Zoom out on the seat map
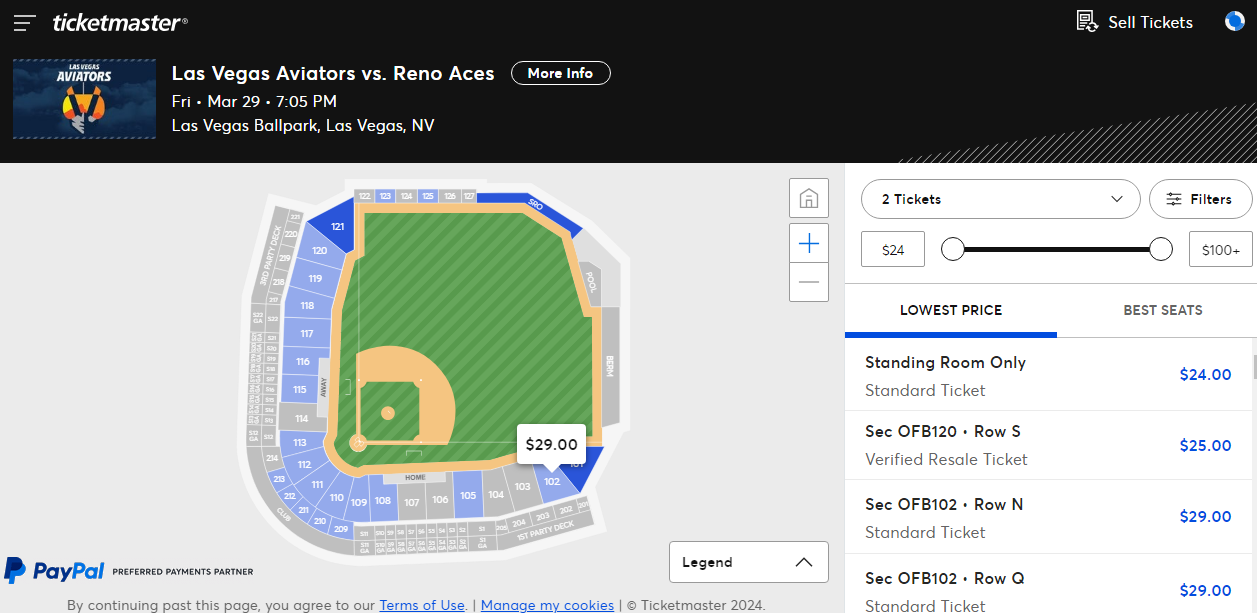The image size is (1257, 613). point(809,282)
